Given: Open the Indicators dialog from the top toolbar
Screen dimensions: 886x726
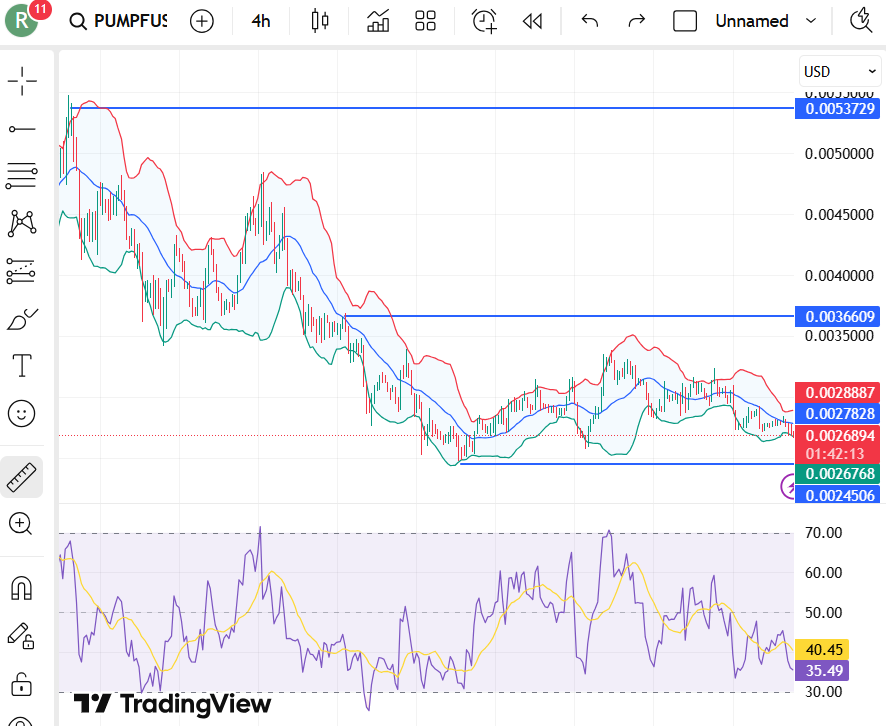Looking at the screenshot, I should 377,20.
